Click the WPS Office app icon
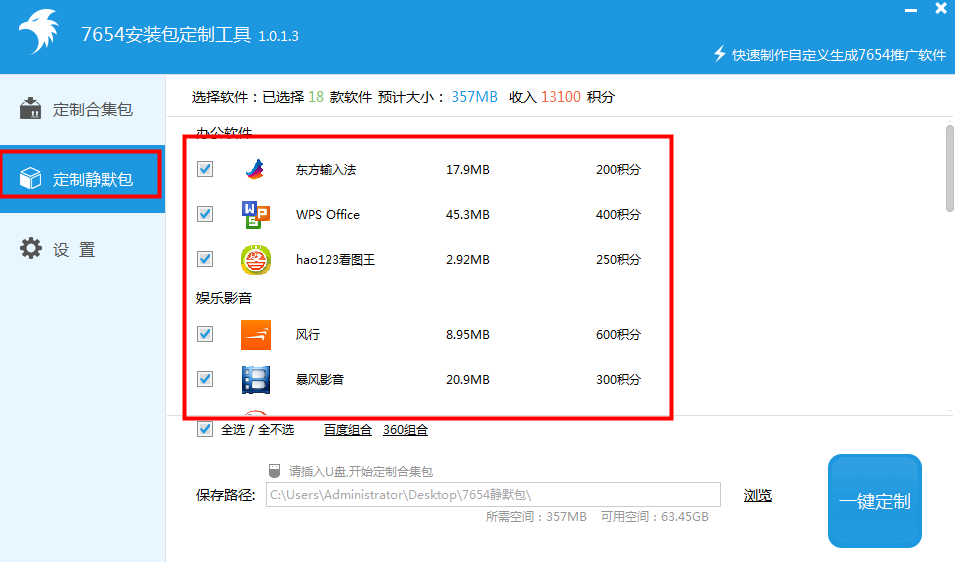 click(x=256, y=214)
